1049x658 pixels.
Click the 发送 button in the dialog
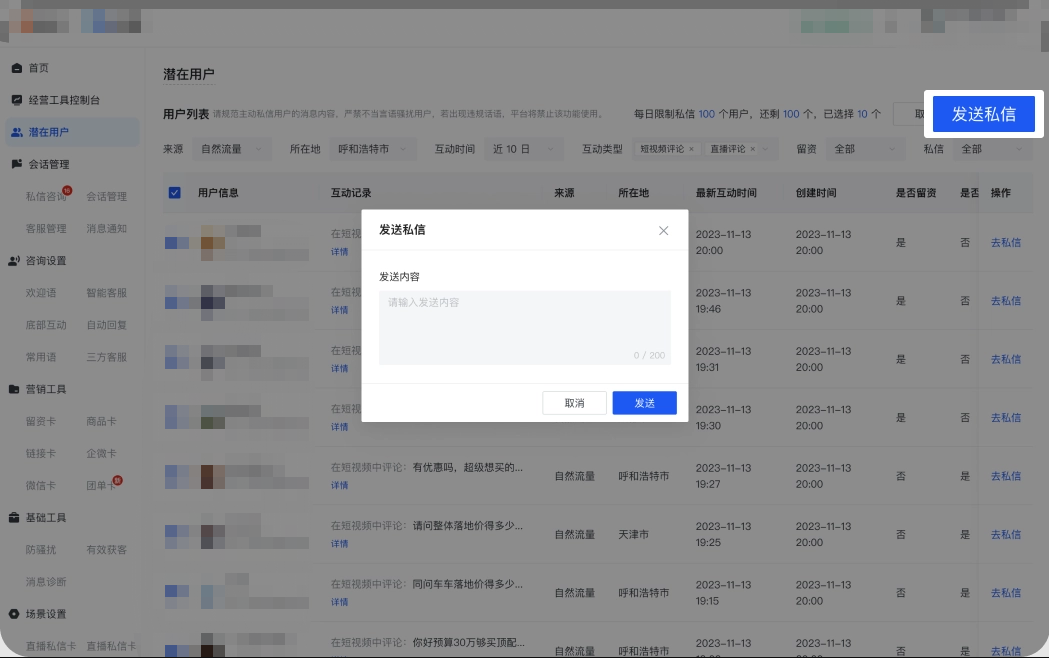click(x=644, y=403)
